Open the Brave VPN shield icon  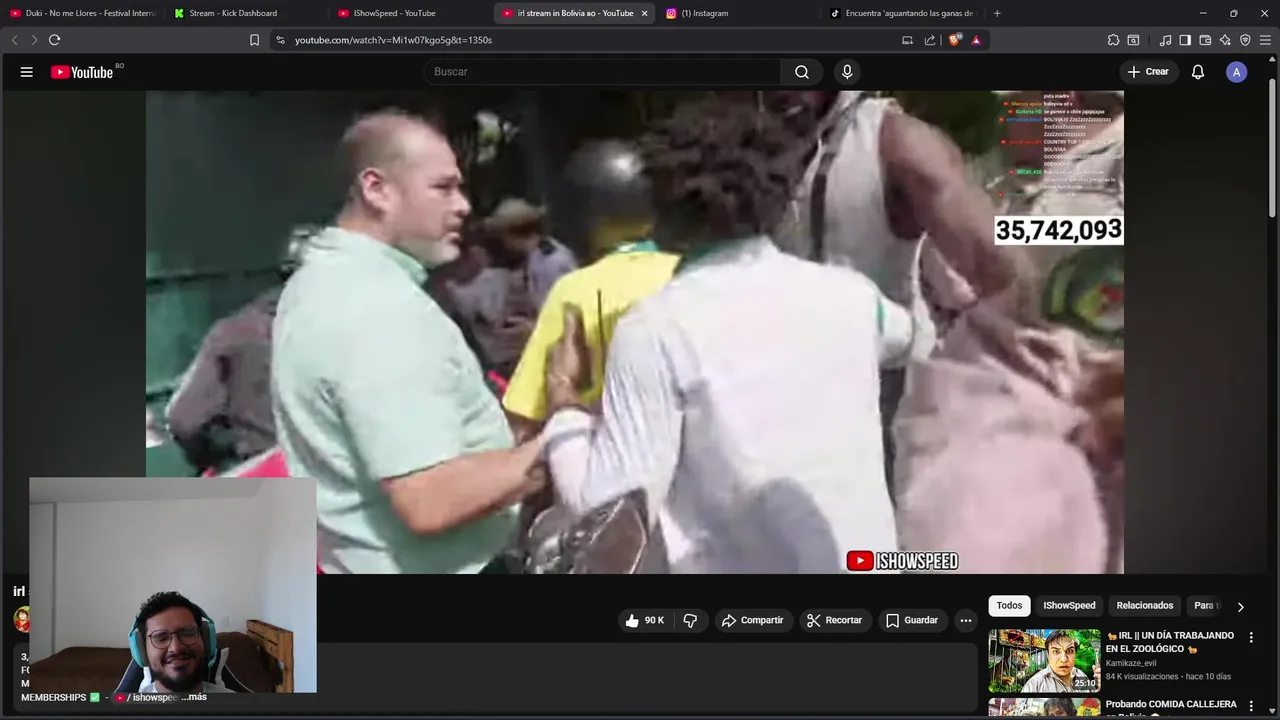[1245, 40]
